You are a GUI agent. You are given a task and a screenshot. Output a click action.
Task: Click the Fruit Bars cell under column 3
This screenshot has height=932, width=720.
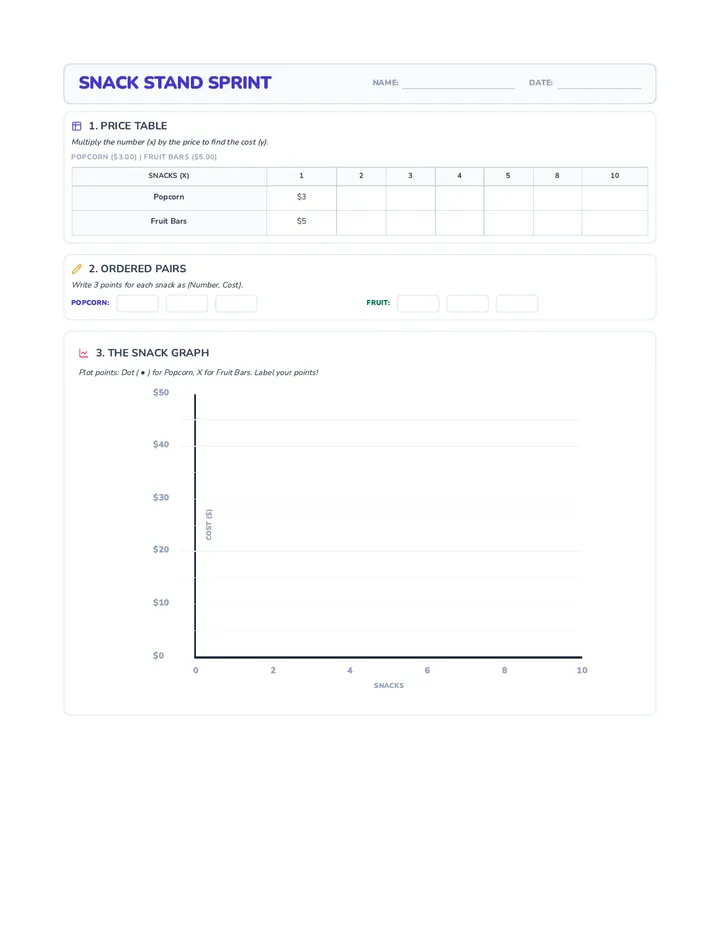click(x=410, y=223)
